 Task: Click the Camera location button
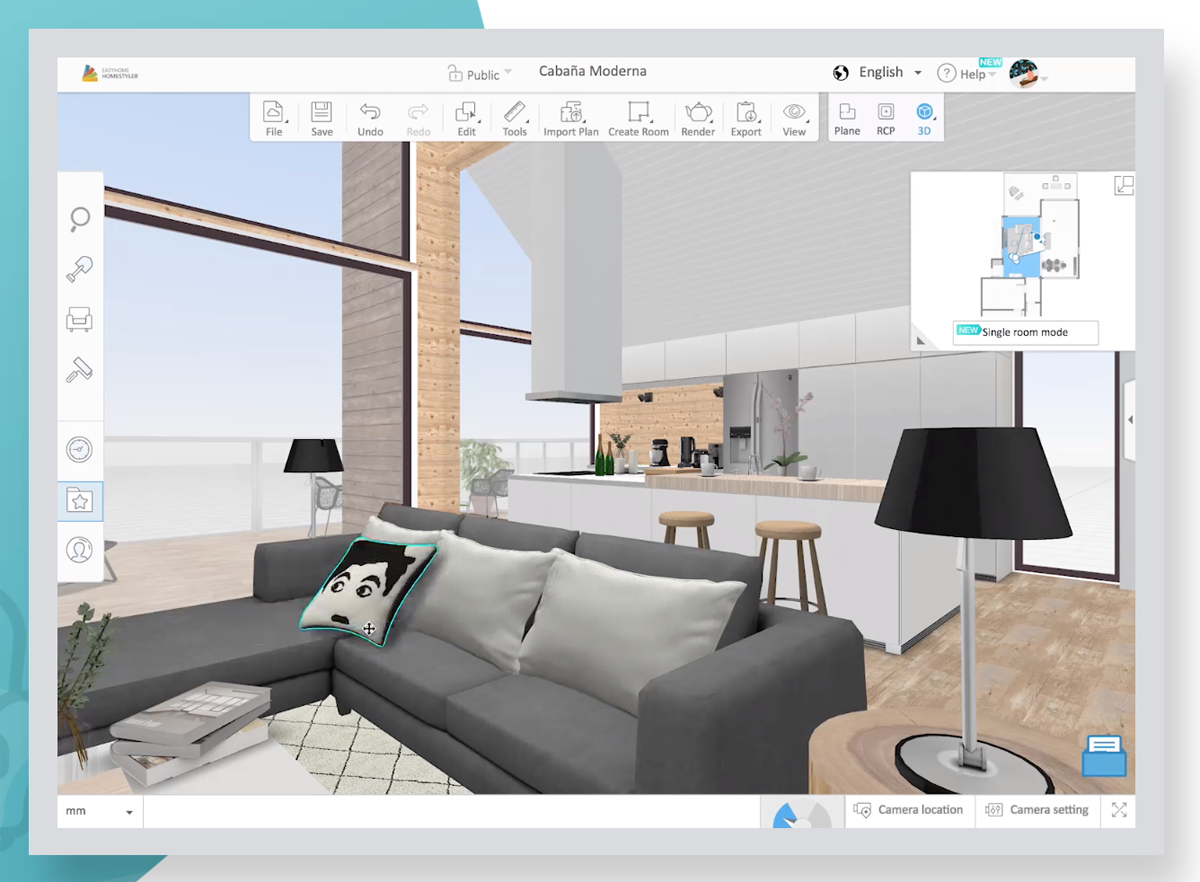[909, 810]
